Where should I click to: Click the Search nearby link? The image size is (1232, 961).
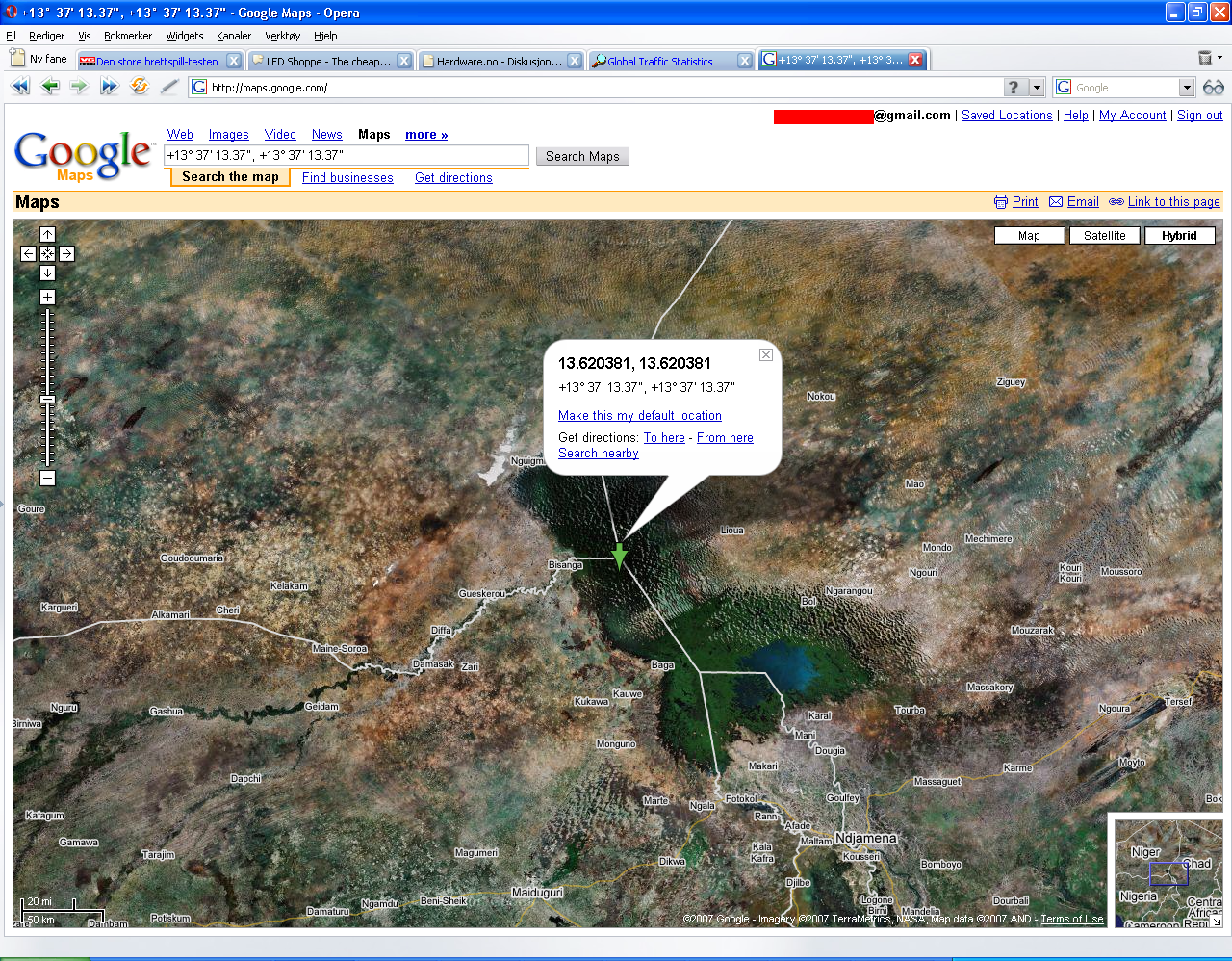[599, 454]
